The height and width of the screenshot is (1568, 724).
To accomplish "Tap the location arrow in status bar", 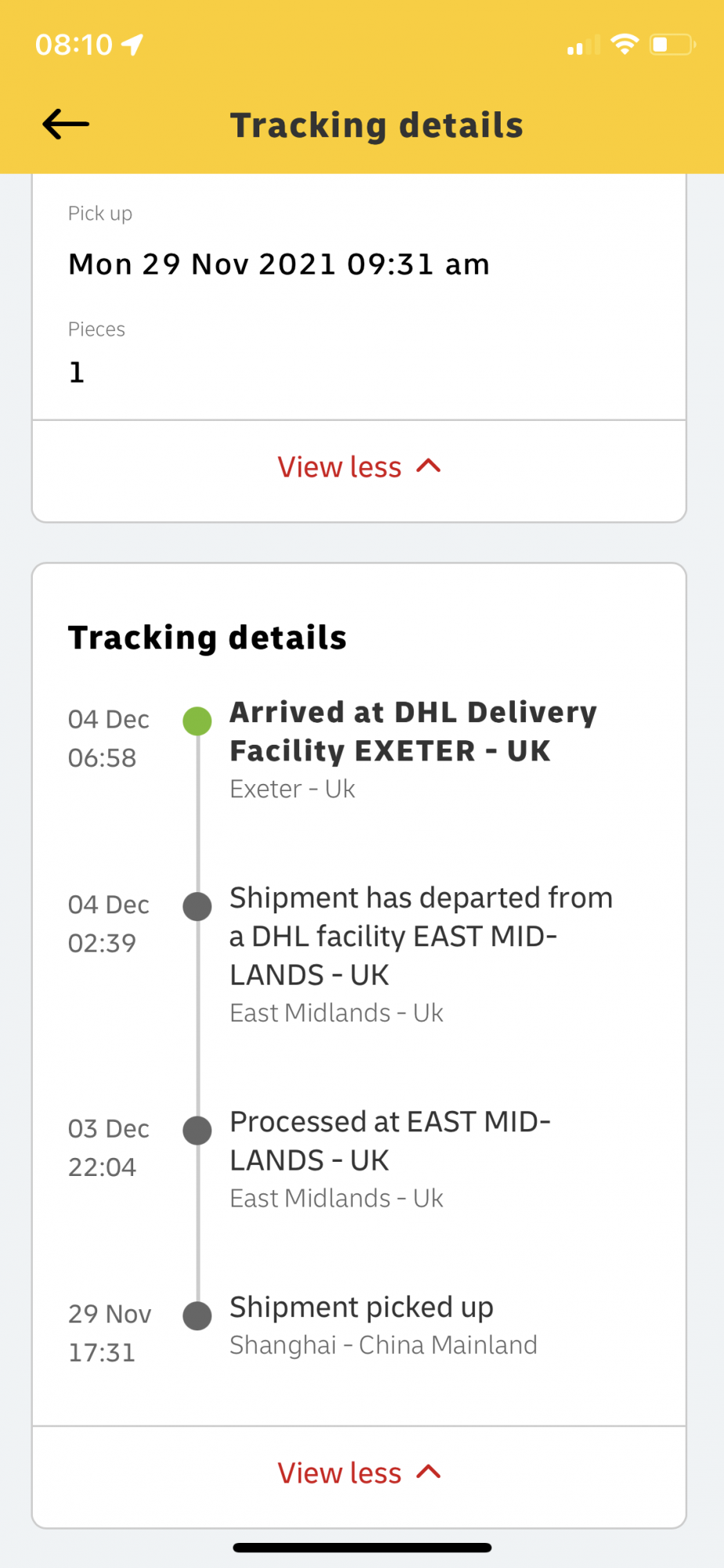I will [132, 45].
